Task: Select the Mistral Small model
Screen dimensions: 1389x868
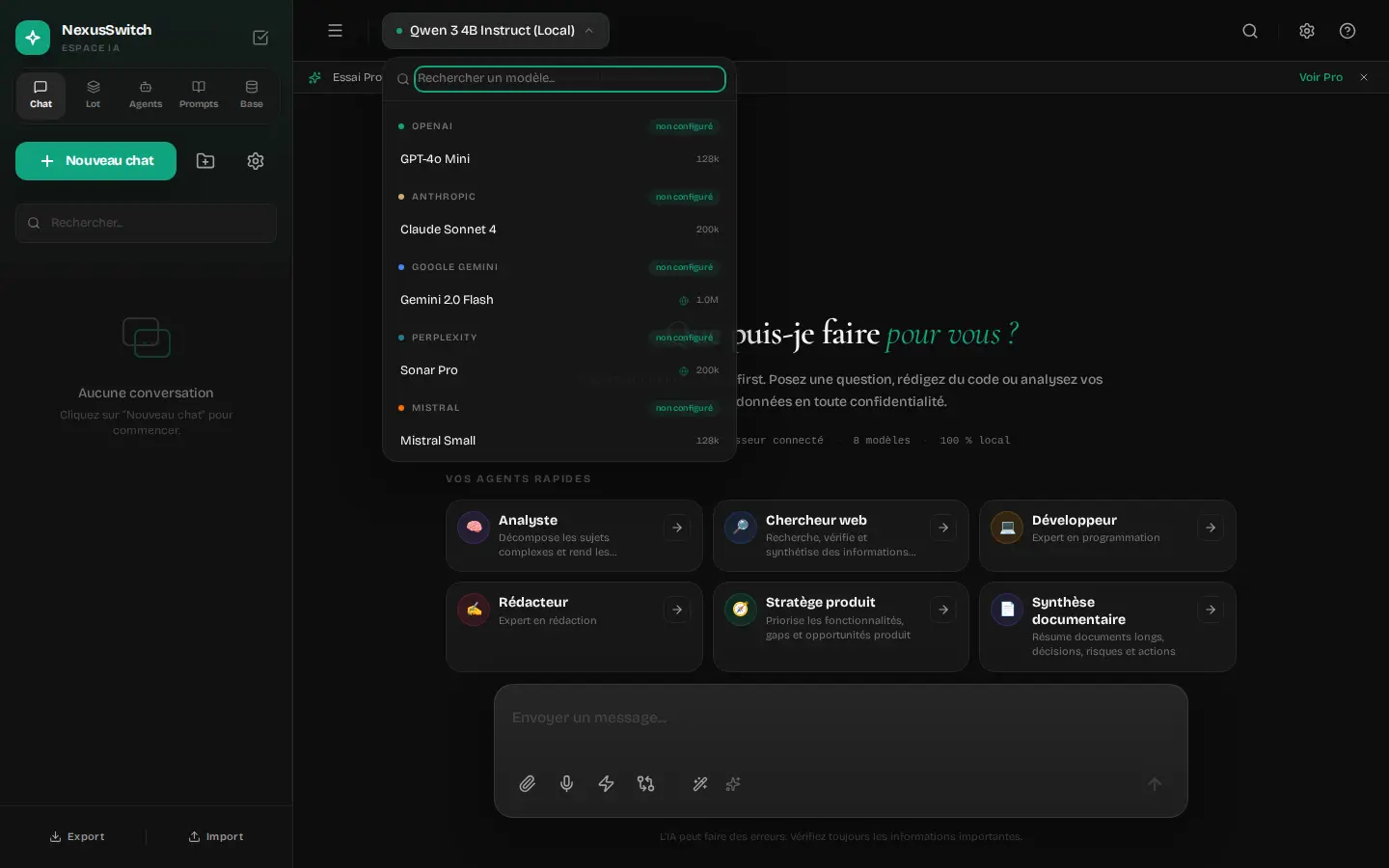Action: pyautogui.click(x=559, y=441)
